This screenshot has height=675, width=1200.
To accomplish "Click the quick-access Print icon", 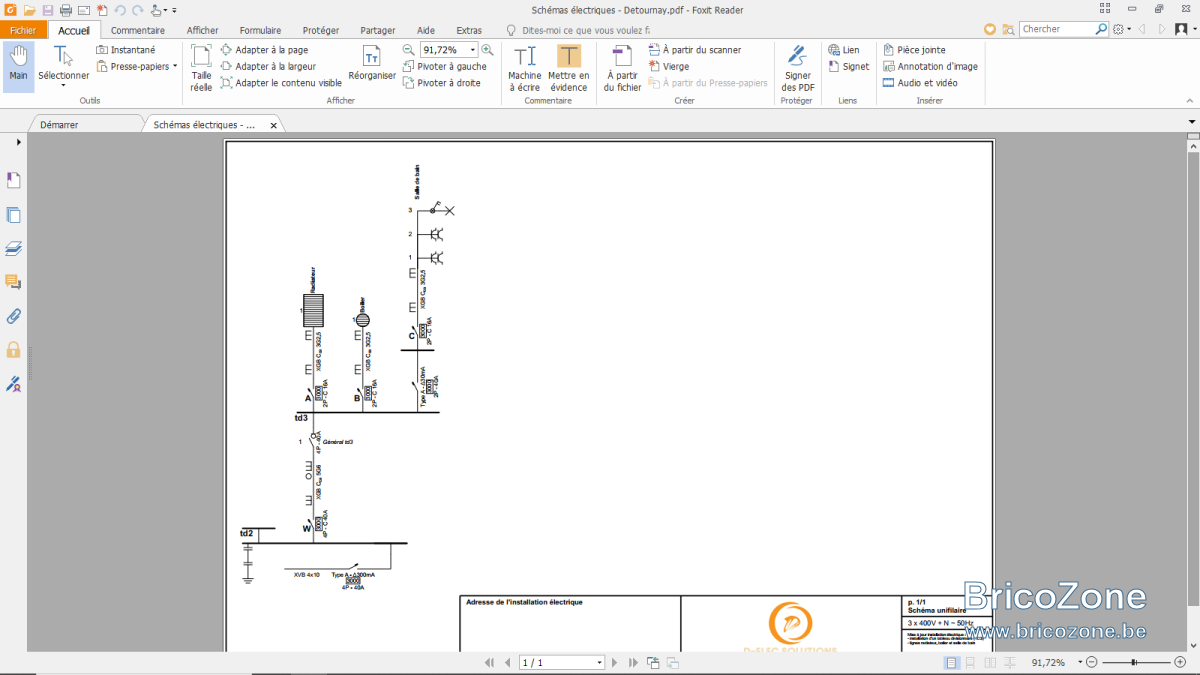I will [x=65, y=10].
